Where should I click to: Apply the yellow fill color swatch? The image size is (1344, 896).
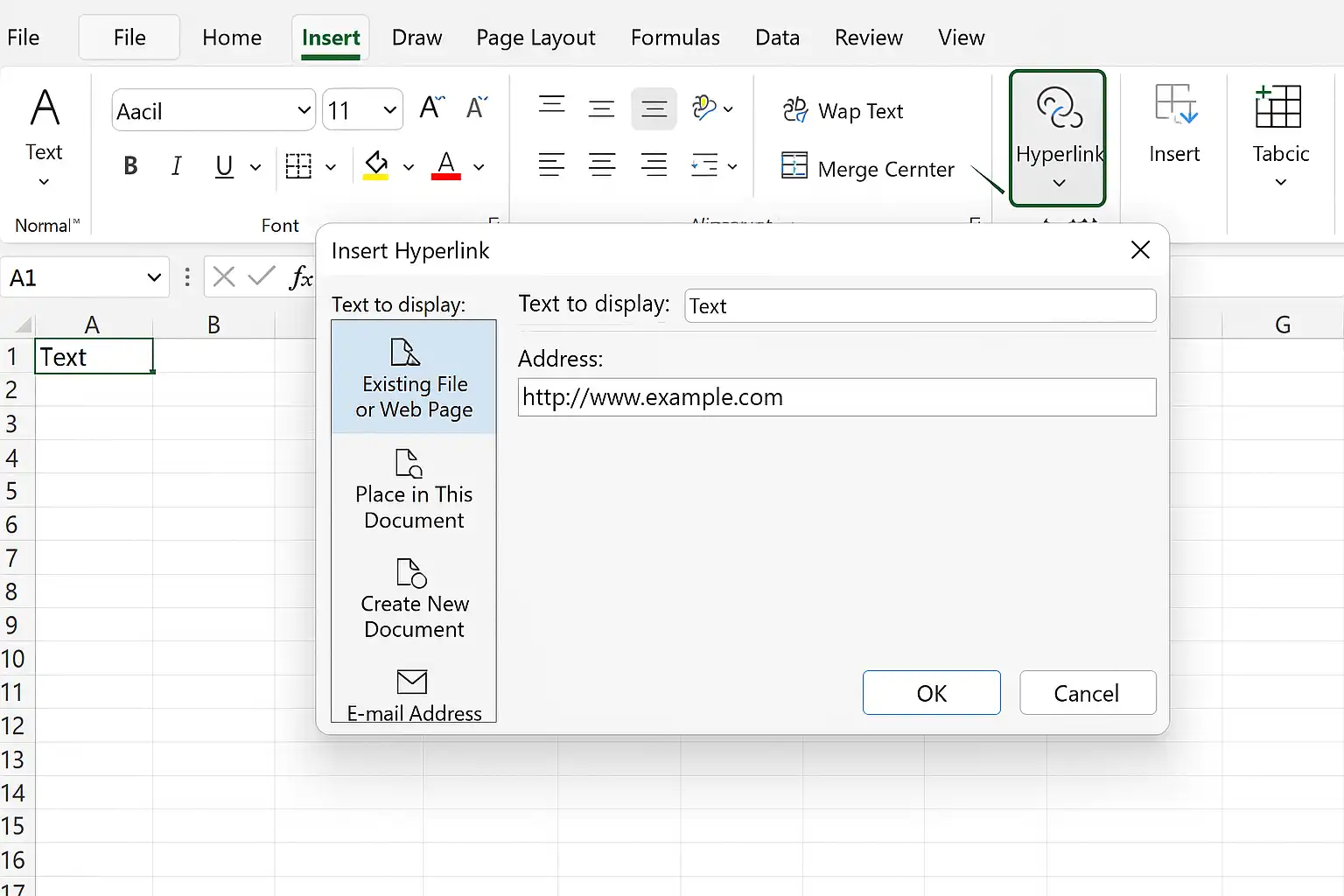point(375,165)
